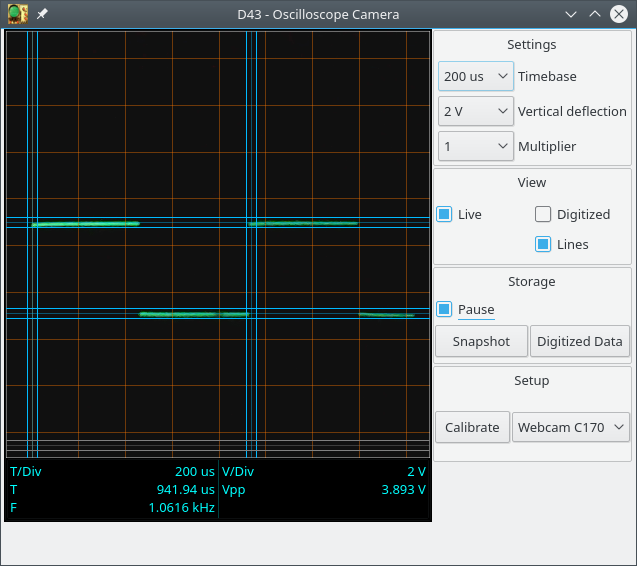Click the View group heading

[531, 182]
